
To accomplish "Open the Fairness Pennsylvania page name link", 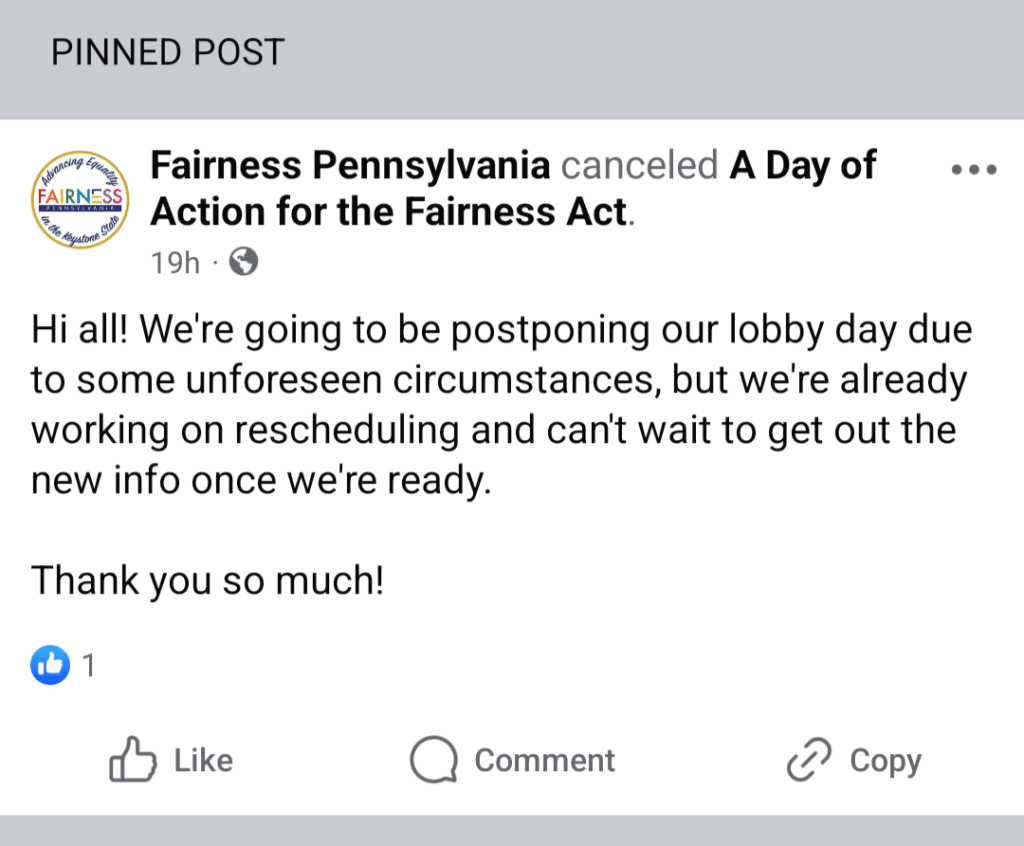I will tap(351, 165).
